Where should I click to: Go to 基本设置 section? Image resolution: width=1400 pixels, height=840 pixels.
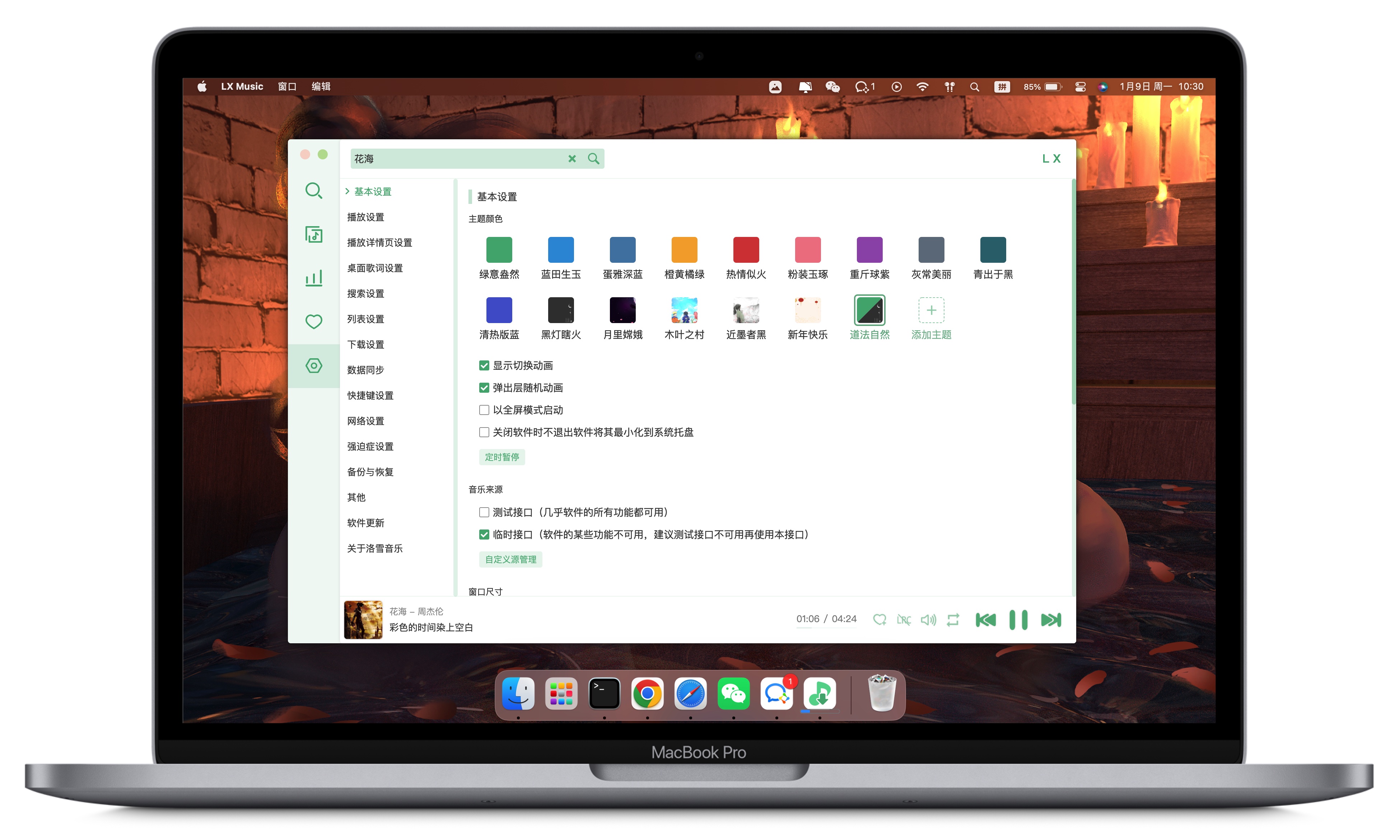tap(372, 191)
